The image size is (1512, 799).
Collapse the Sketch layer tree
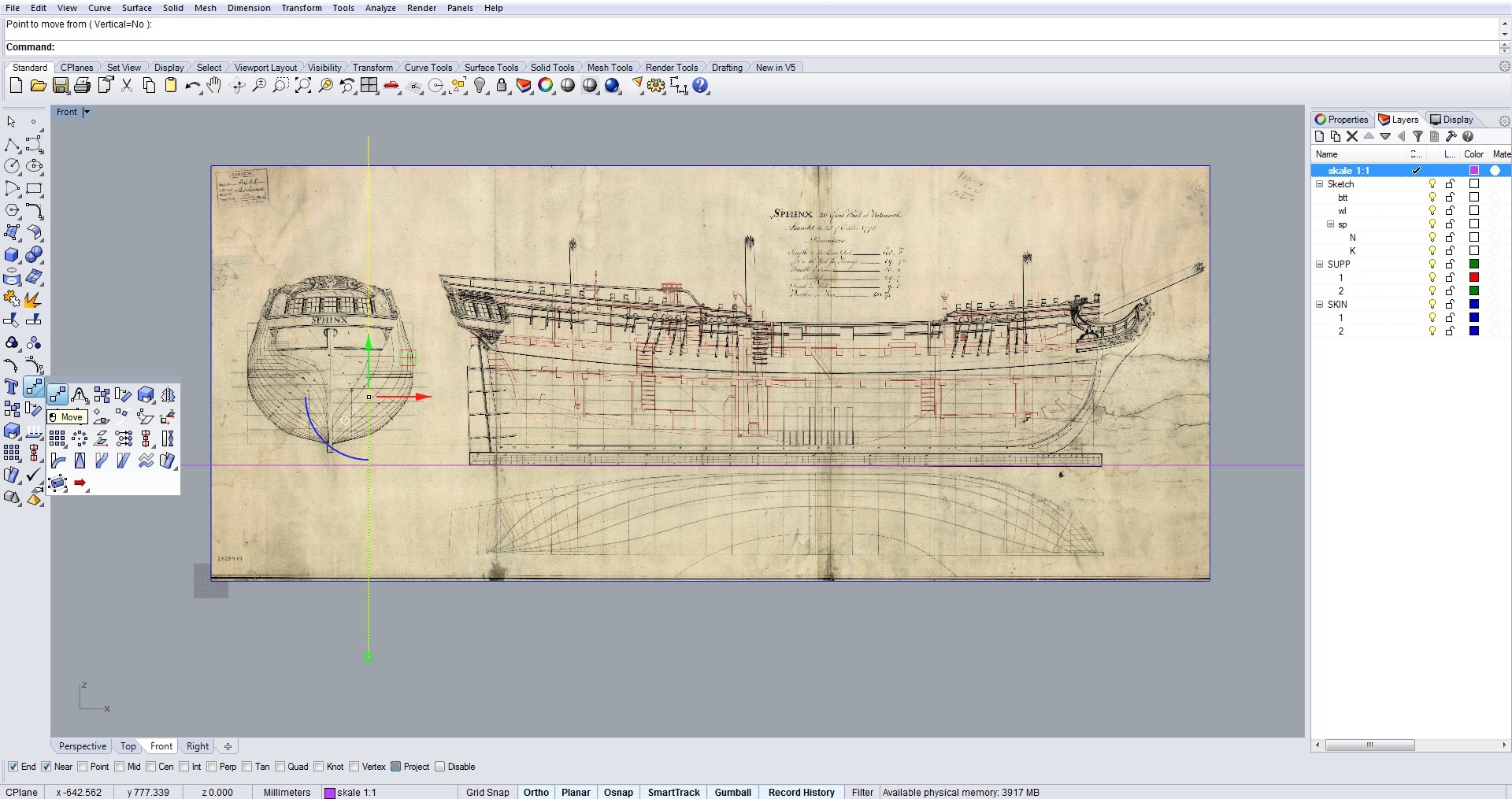click(1320, 184)
